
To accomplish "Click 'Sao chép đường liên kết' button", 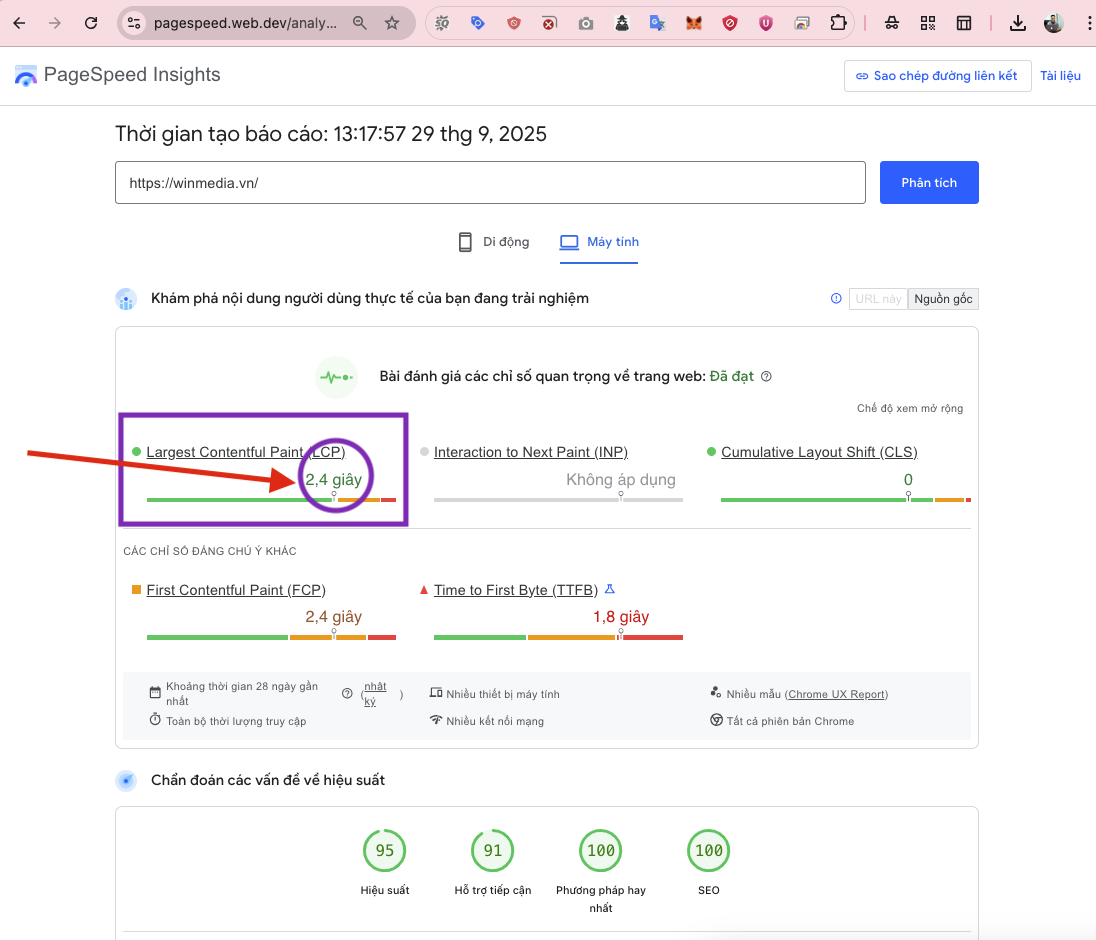I will (937, 76).
